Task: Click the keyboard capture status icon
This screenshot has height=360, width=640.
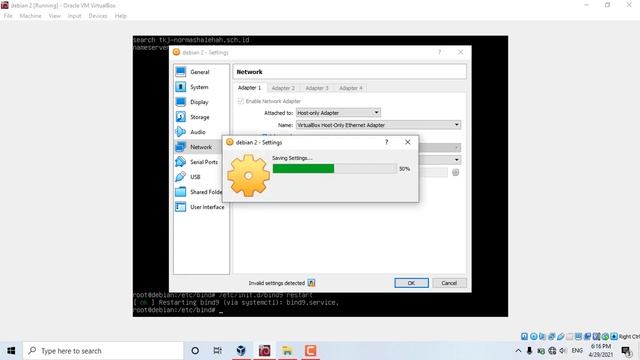Action: [614, 336]
